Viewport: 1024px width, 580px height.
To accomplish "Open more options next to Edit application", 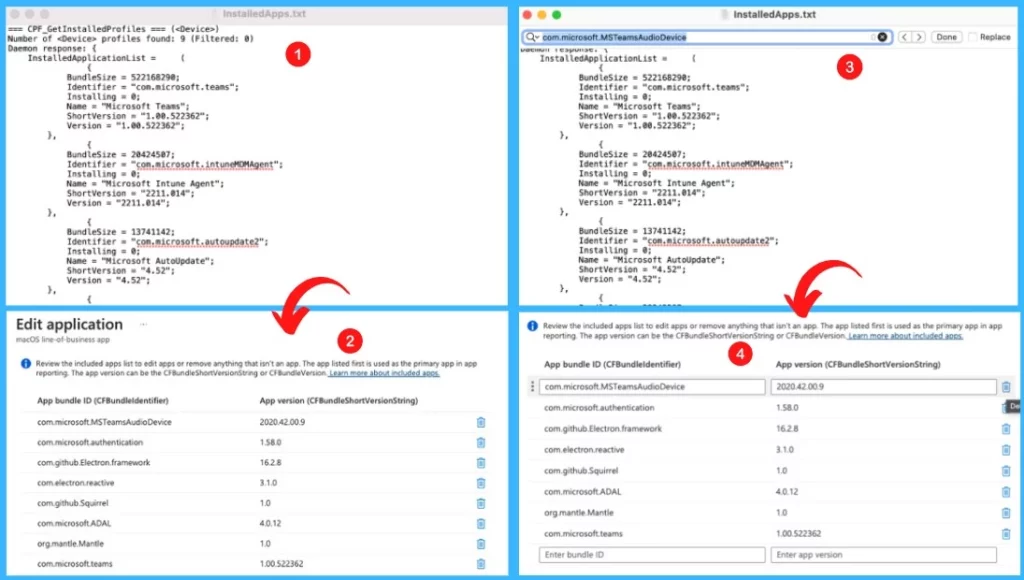I will [144, 325].
